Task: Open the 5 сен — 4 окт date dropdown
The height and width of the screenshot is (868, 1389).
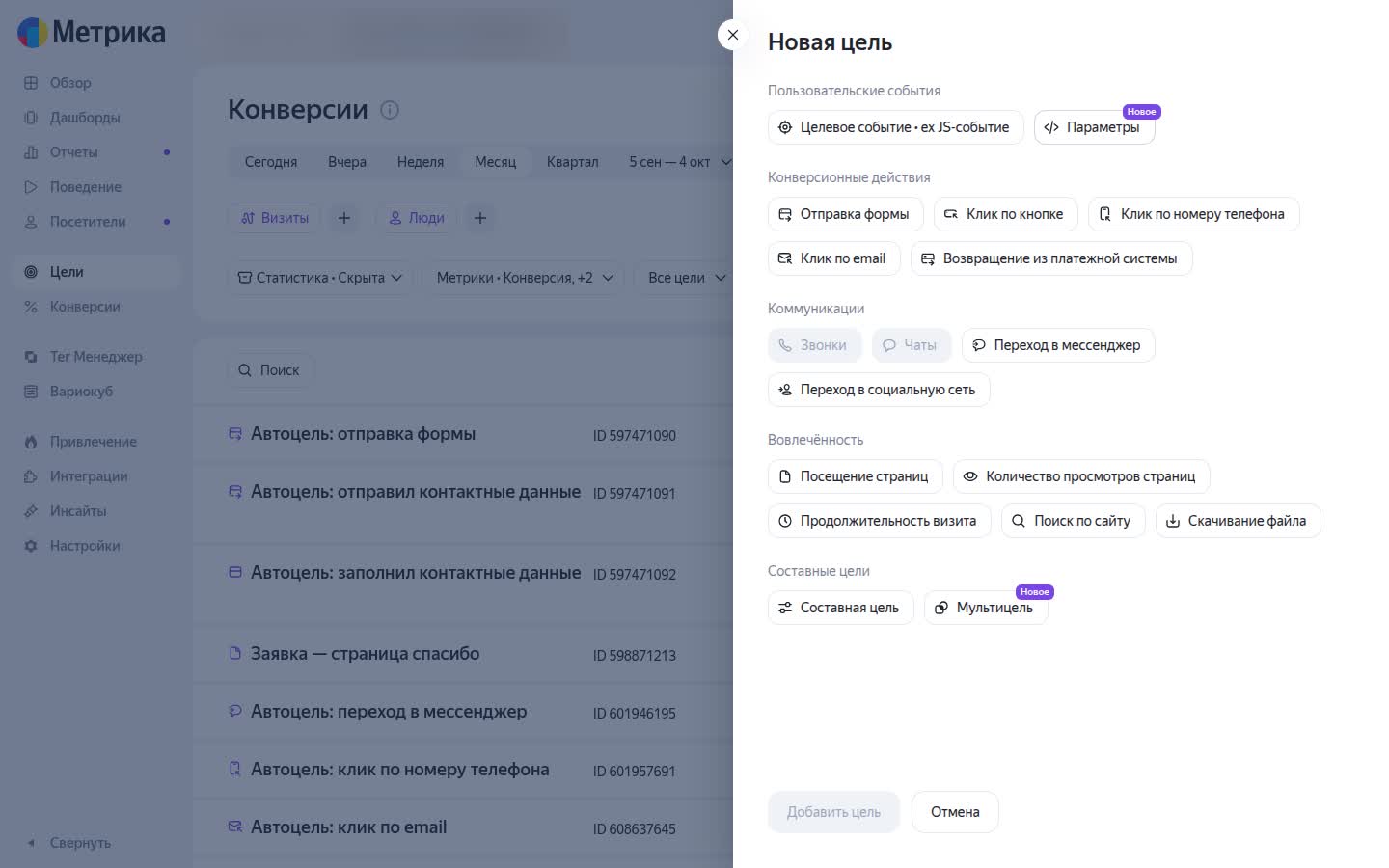Action: click(680, 162)
